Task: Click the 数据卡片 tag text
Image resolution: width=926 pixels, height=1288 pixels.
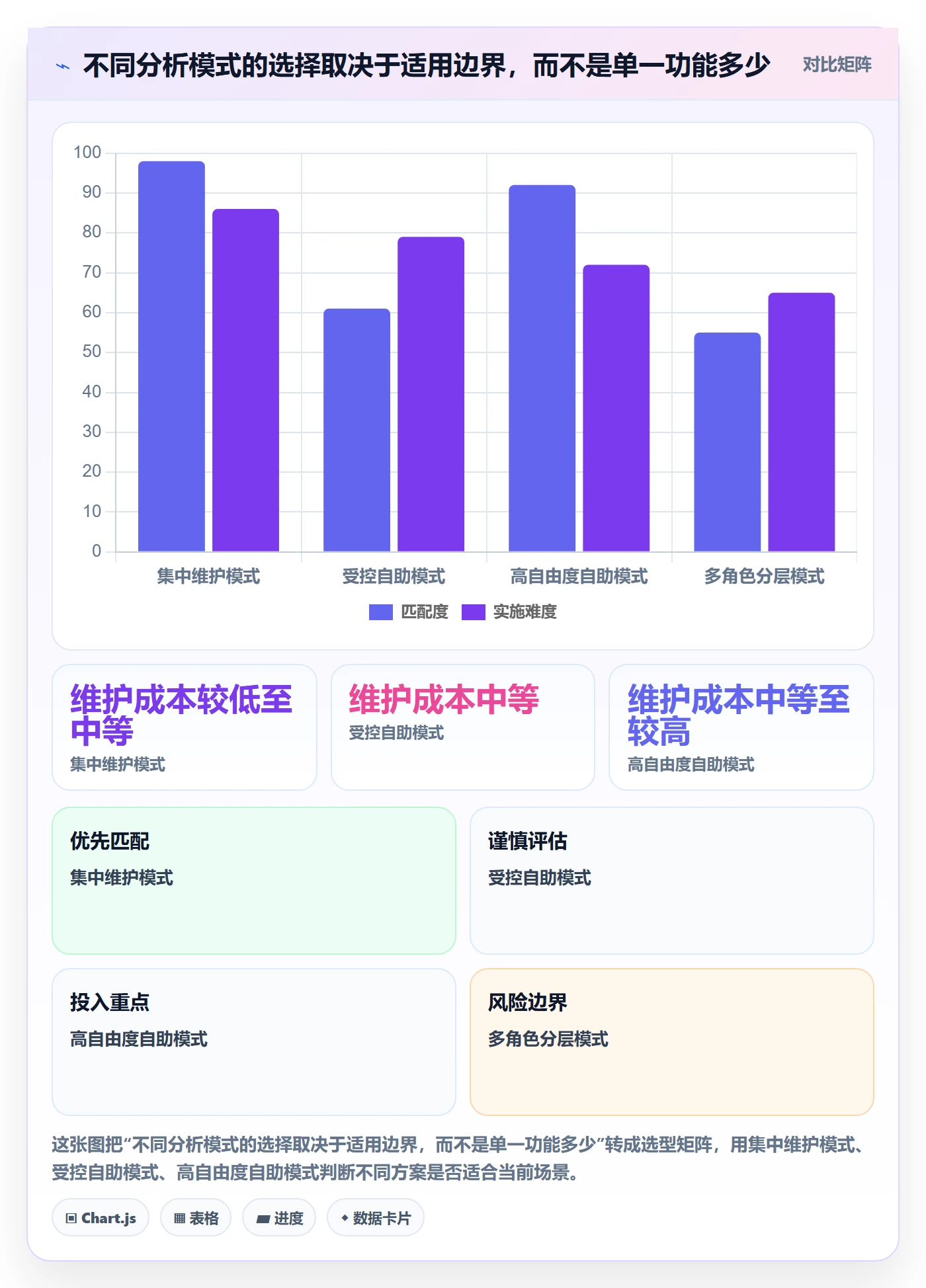Action: point(382,1219)
